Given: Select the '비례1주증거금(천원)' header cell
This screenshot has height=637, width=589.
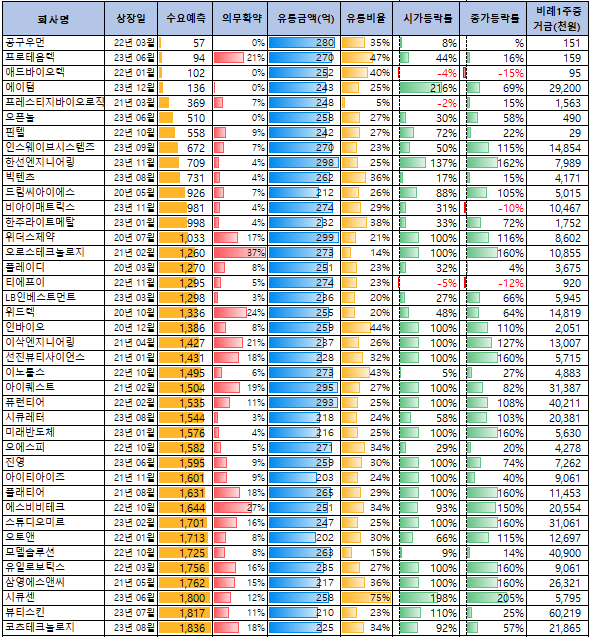Looking at the screenshot, I should tap(557, 19).
